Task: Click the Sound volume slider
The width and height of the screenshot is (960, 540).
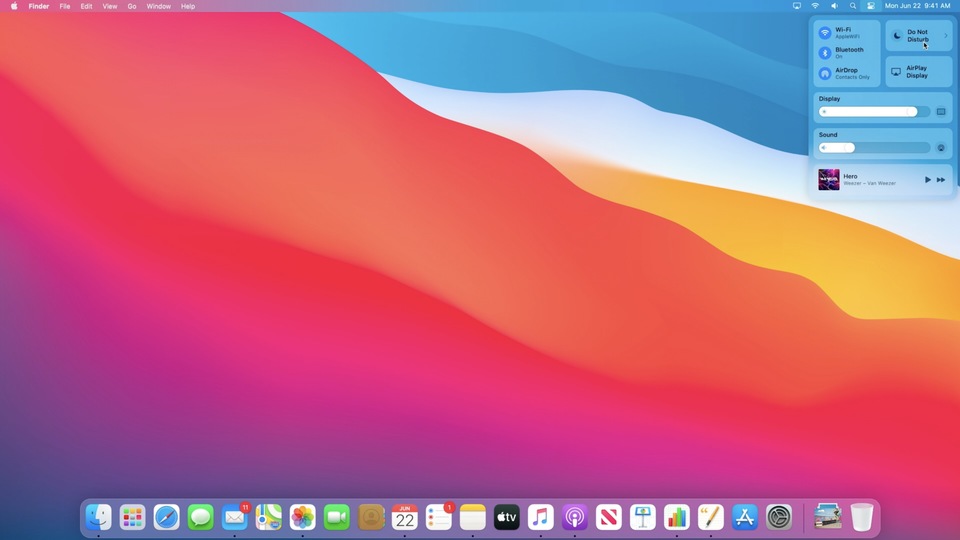Action: 874,148
